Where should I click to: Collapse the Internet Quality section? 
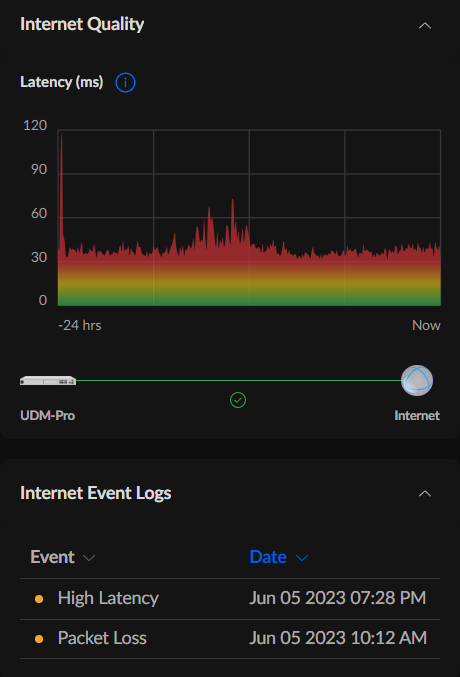425,26
